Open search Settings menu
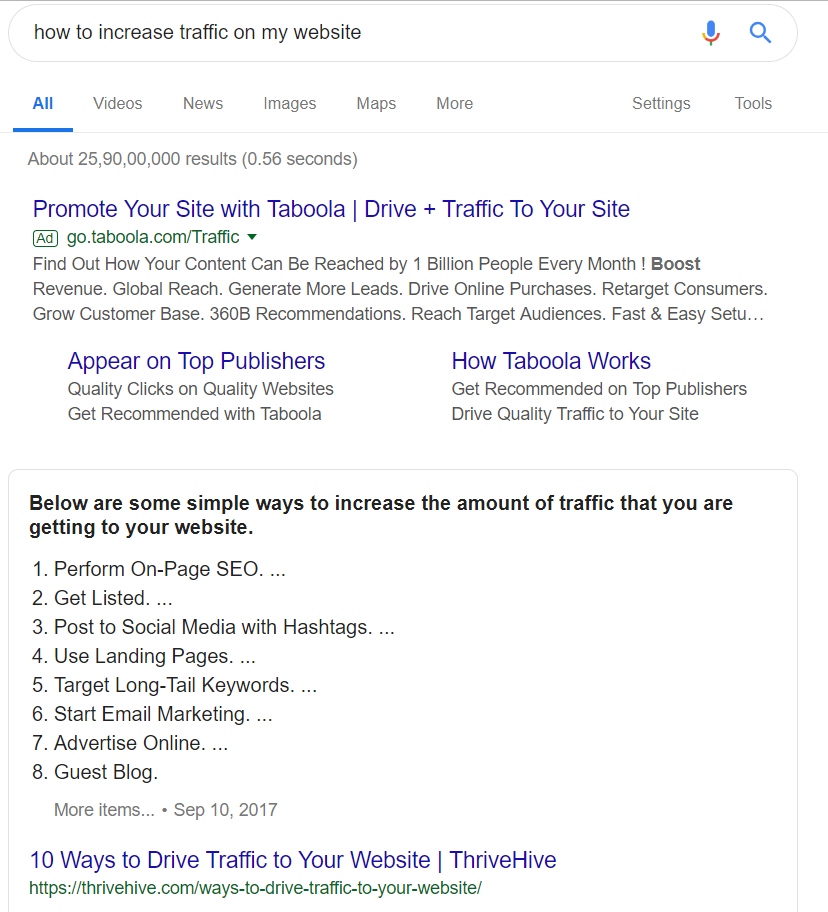Image resolution: width=828 pixels, height=912 pixels. pyautogui.click(x=661, y=104)
